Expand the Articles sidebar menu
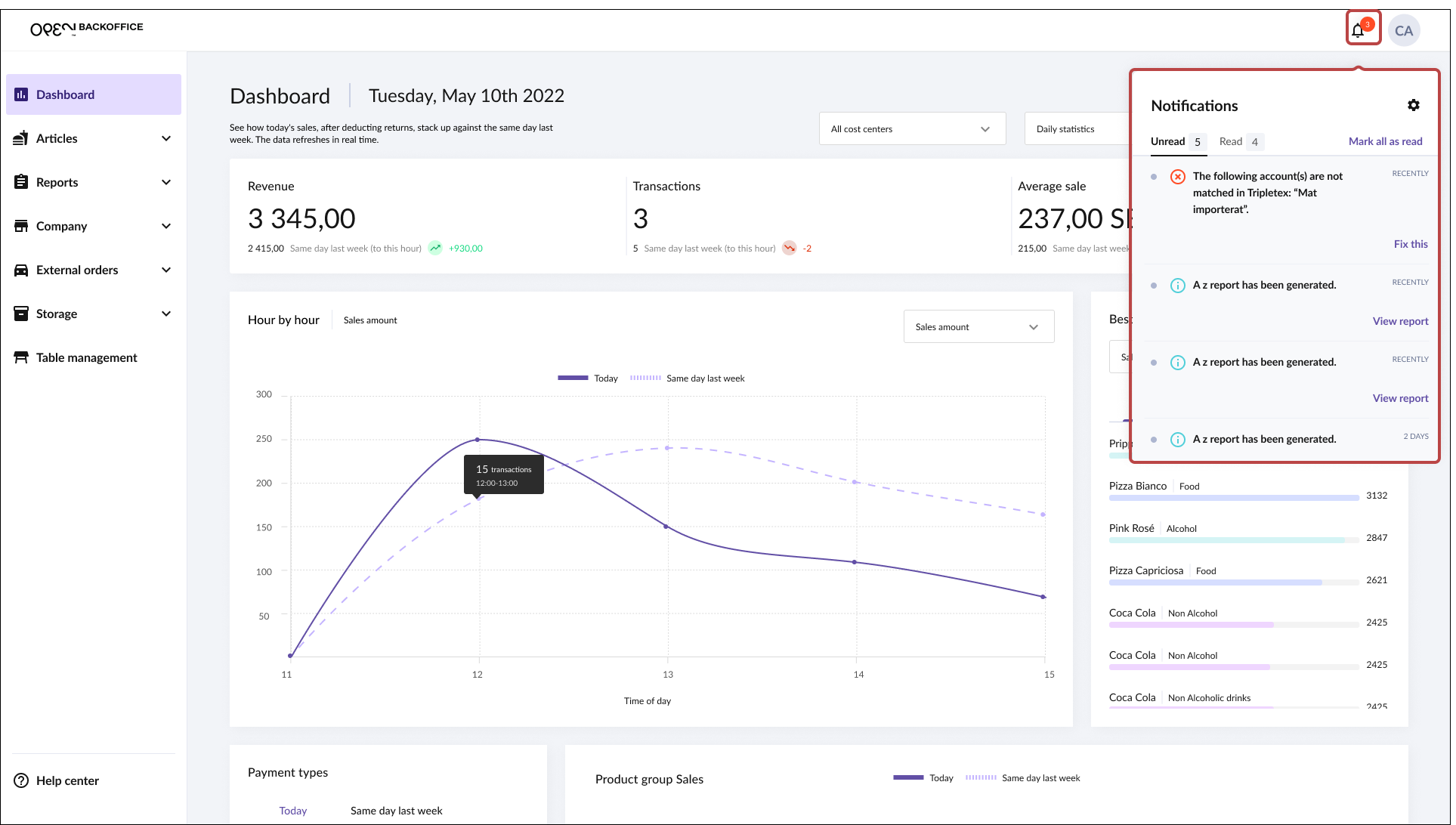1456x825 pixels. coord(166,138)
